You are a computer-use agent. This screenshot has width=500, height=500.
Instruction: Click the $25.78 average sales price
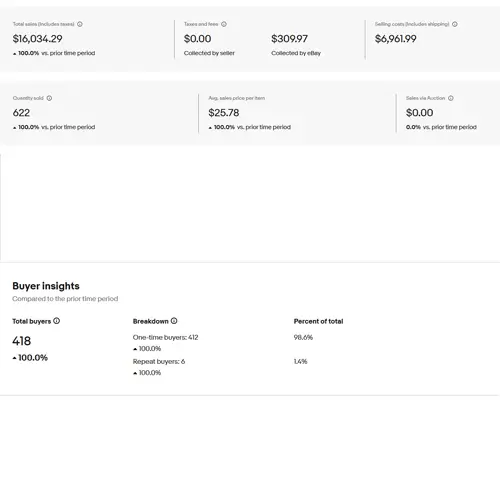[224, 113]
